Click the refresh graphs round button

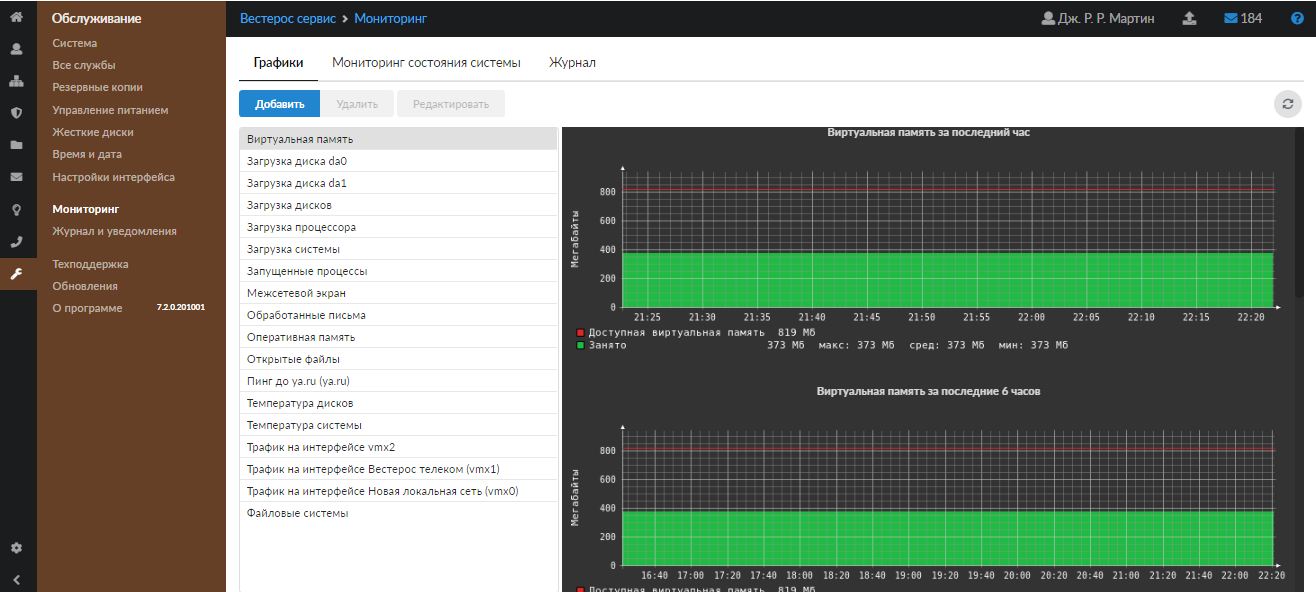coord(1288,104)
